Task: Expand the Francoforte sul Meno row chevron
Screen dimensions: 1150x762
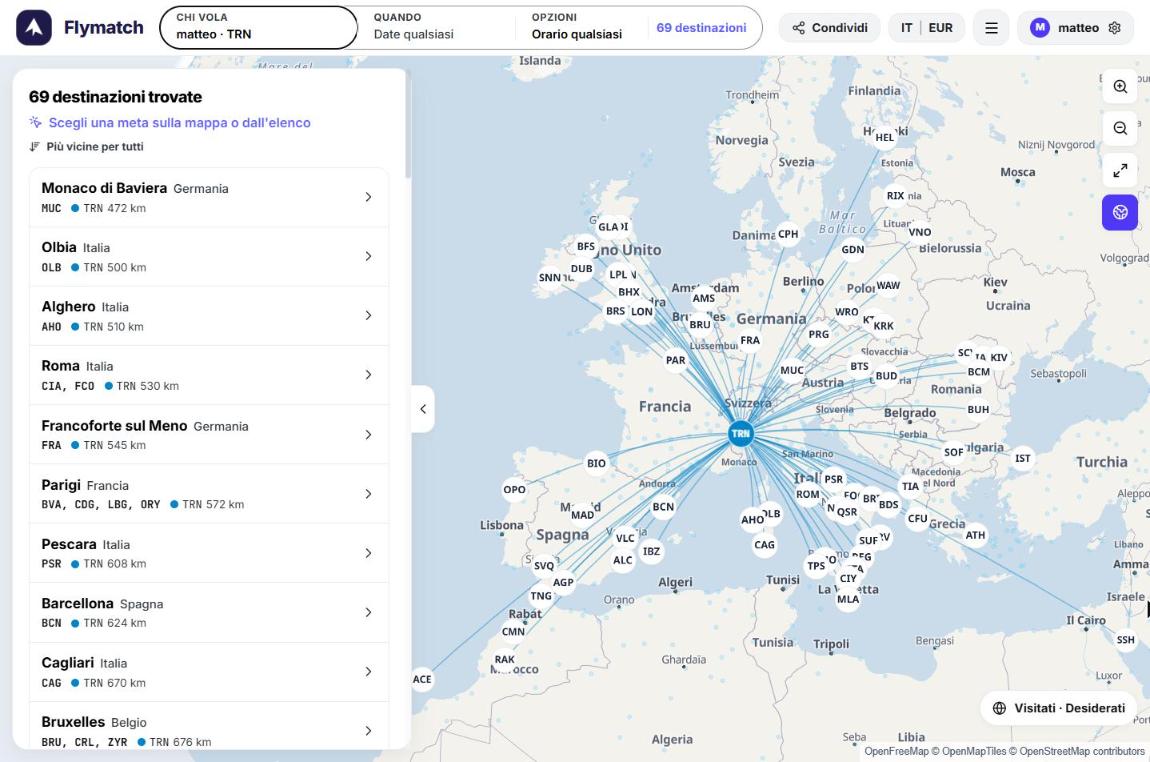Action: (x=368, y=435)
